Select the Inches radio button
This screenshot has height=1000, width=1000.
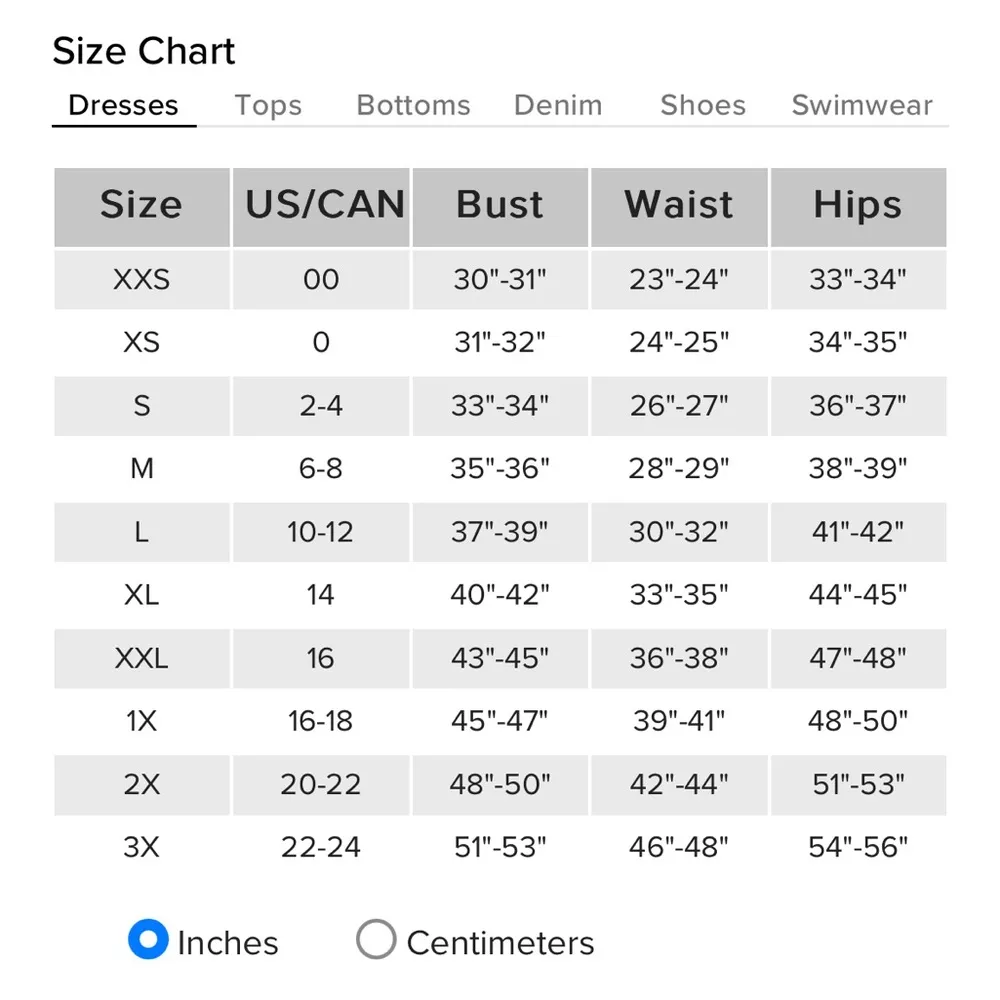click(148, 940)
